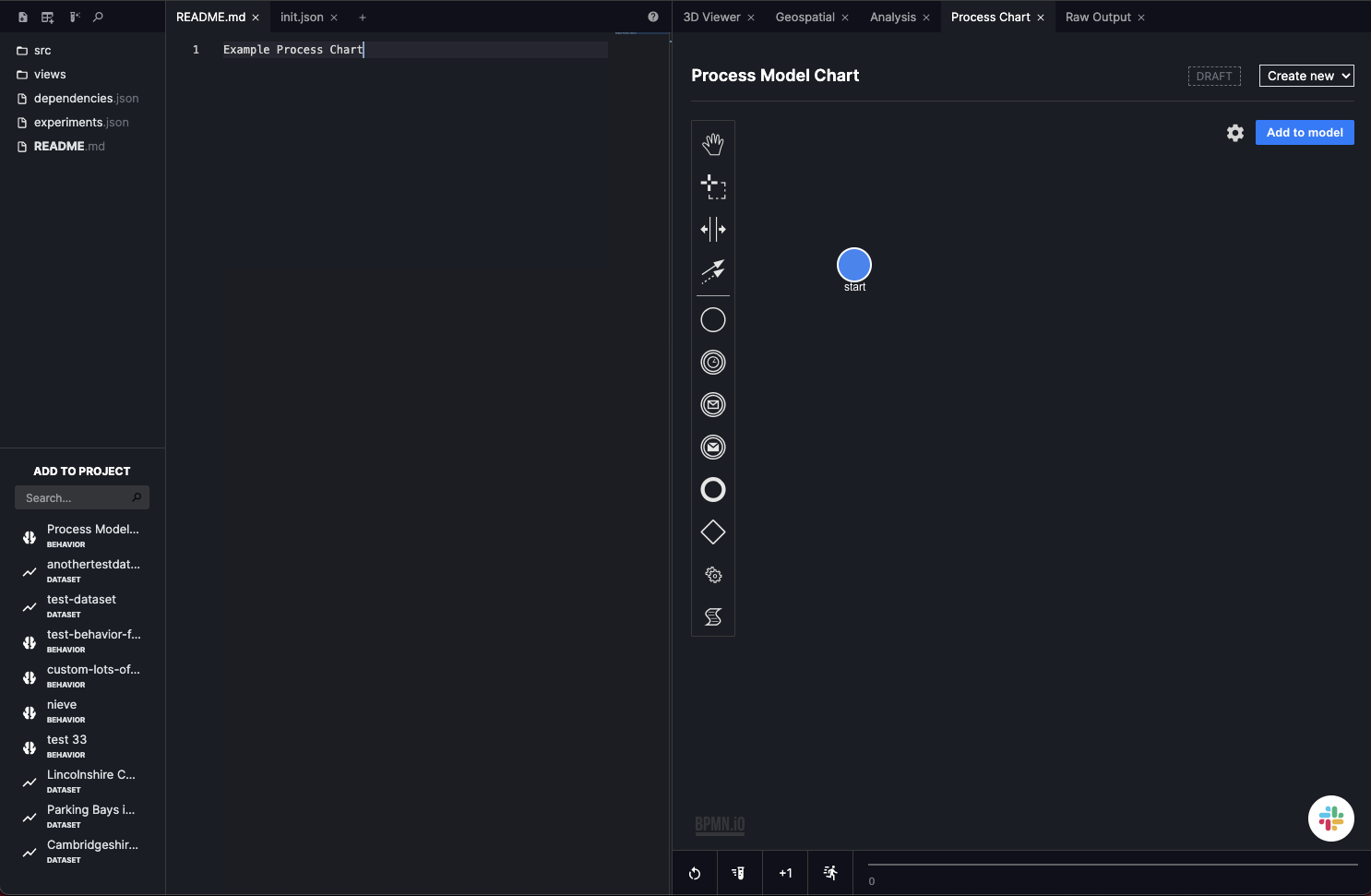Screen dimensions: 1371x896
Task: Expand the src folder in the file tree
Action: (43, 50)
